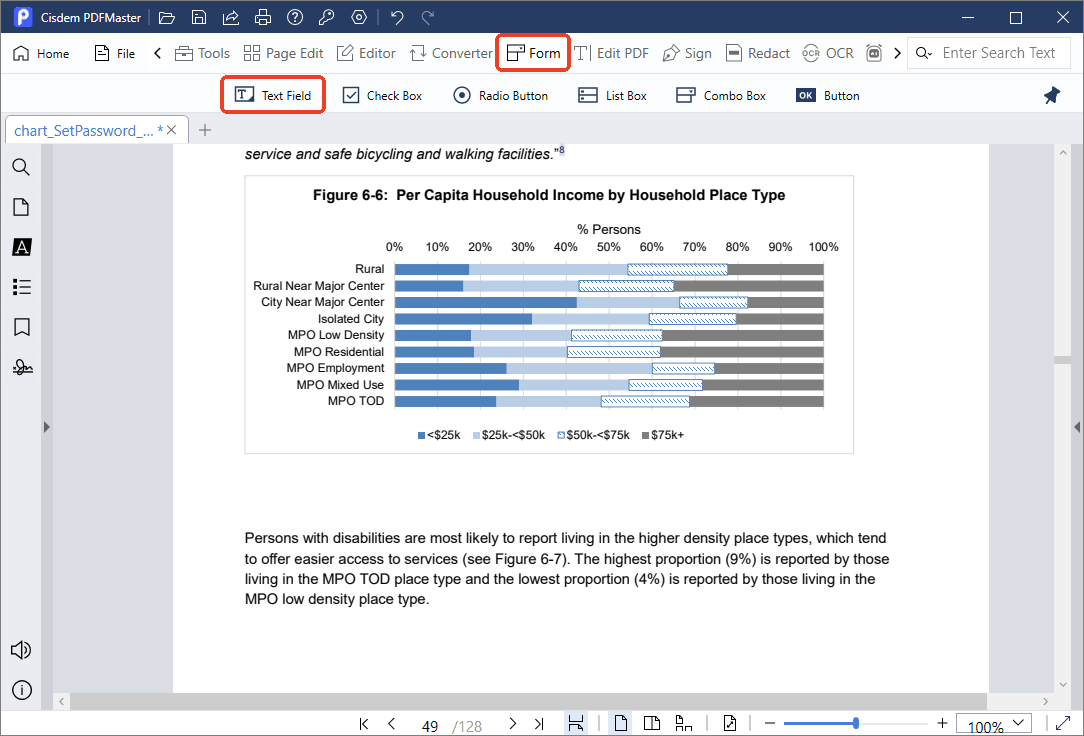Image resolution: width=1084 pixels, height=736 pixels.
Task: Show previous toolbar tabs with left chevron
Action: (158, 53)
